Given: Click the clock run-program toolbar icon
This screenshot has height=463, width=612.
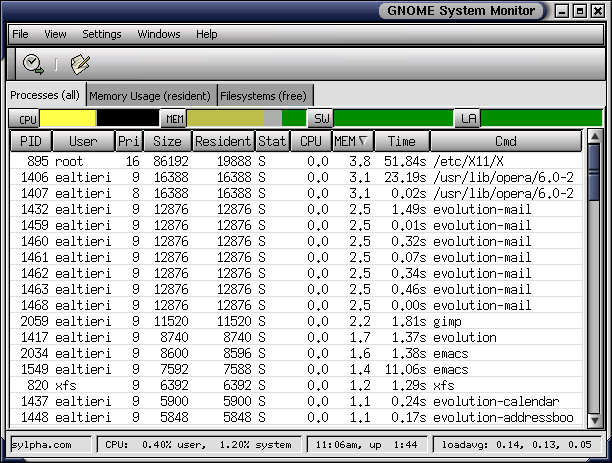Looking at the screenshot, I should pos(33,64).
